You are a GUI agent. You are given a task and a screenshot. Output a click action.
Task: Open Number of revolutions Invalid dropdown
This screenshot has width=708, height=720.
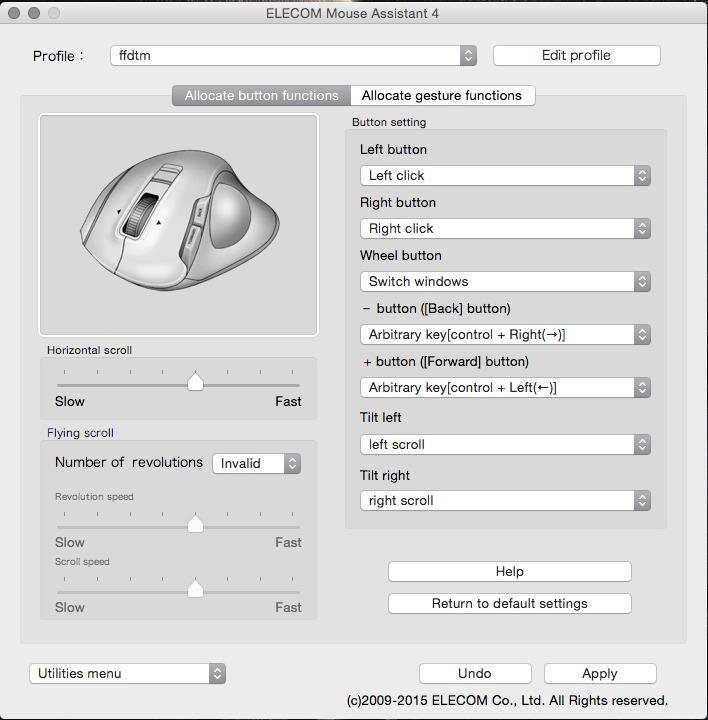tap(257, 463)
